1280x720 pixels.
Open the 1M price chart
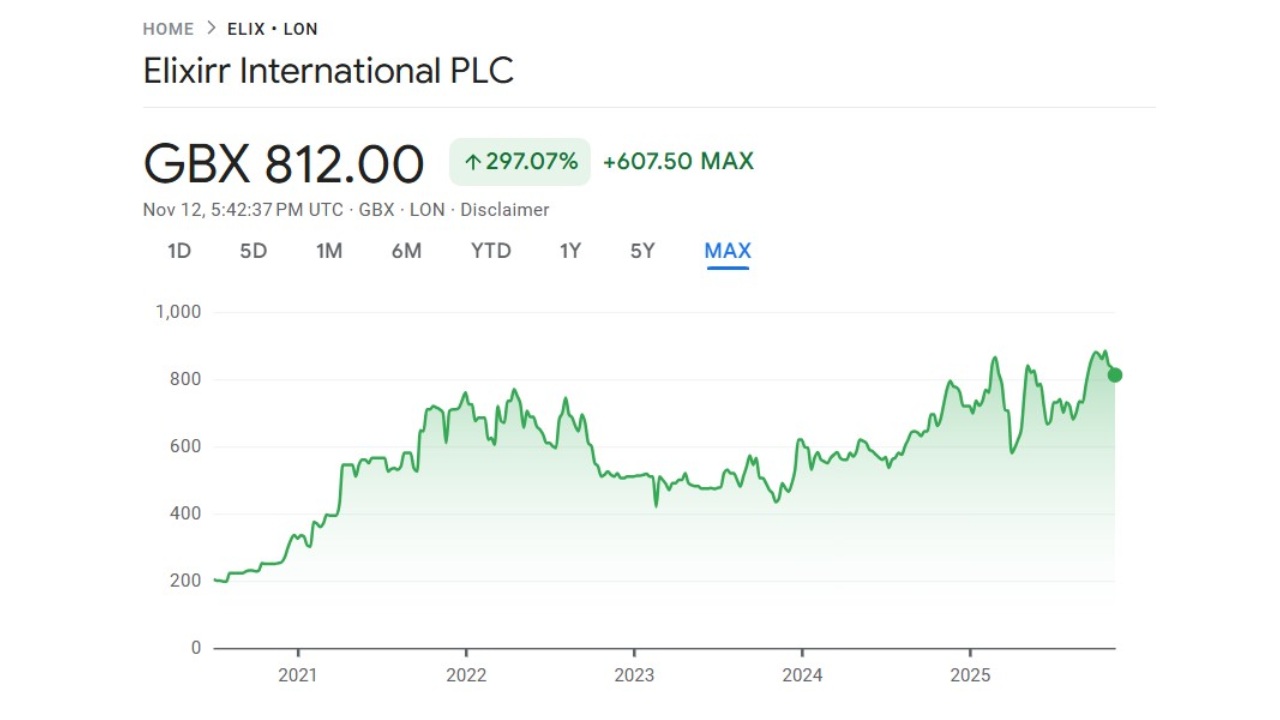(x=330, y=251)
